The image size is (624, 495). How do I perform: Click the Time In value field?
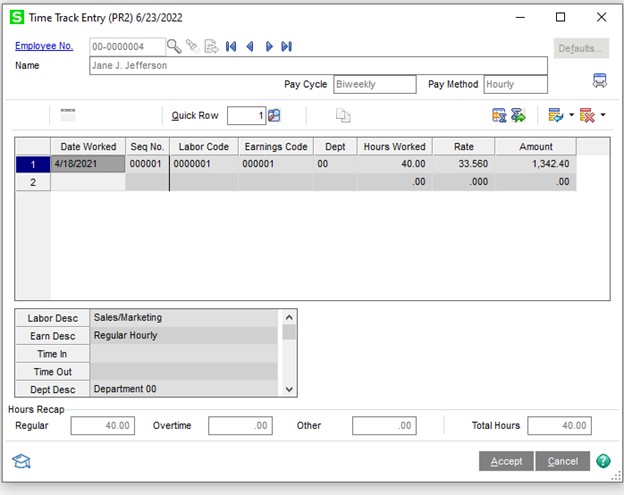coord(183,353)
